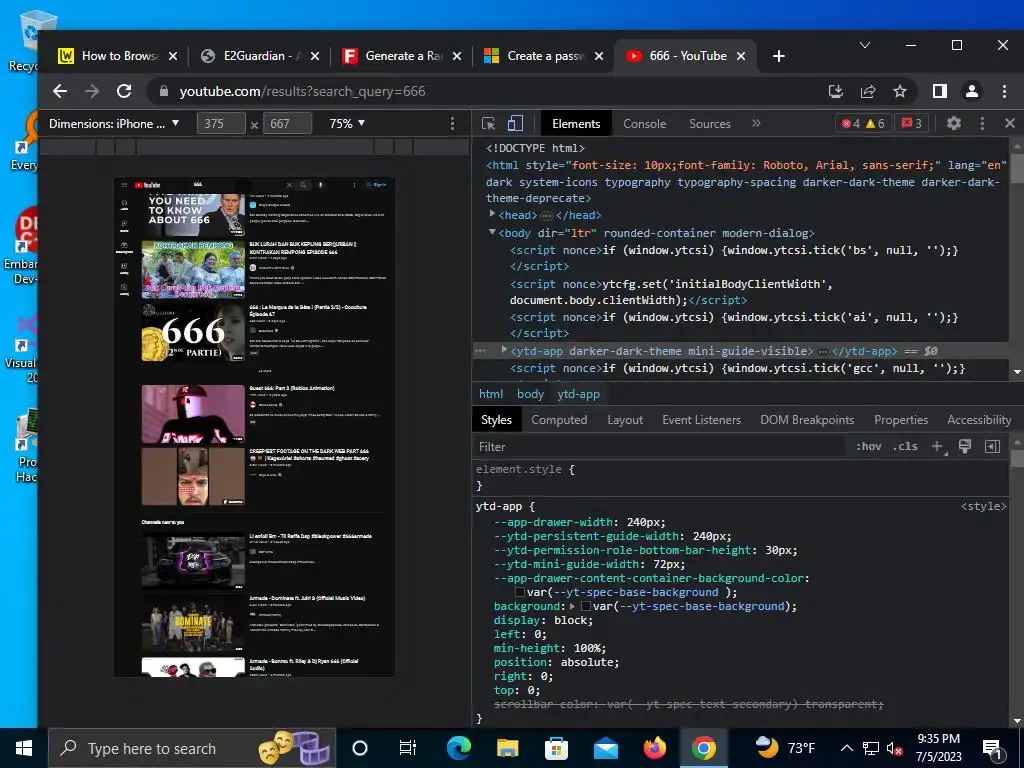This screenshot has width=1024, height=768.
Task: Click the device height field 667
Action: (287, 123)
